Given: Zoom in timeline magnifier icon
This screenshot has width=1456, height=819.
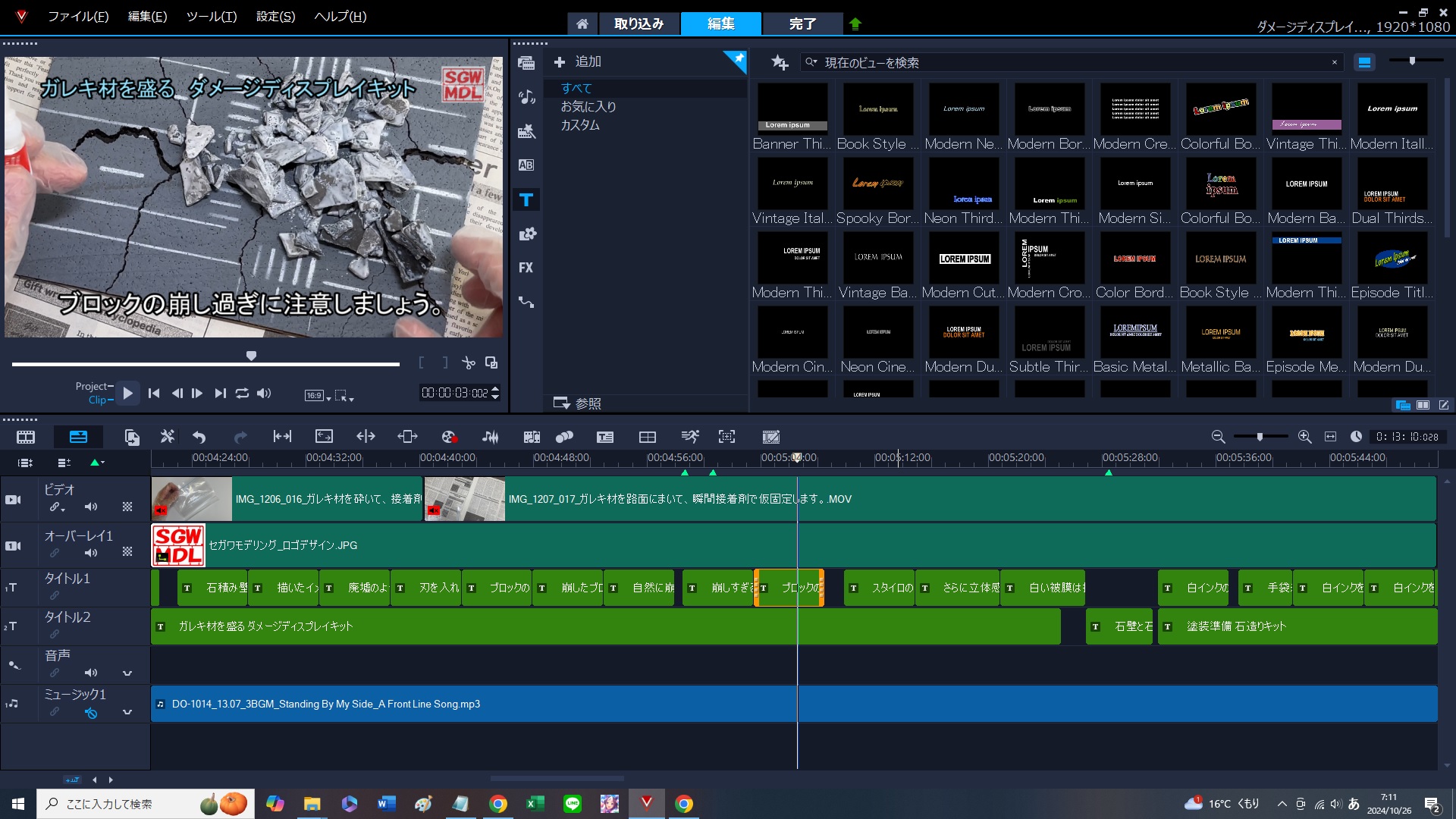Looking at the screenshot, I should 1304,437.
